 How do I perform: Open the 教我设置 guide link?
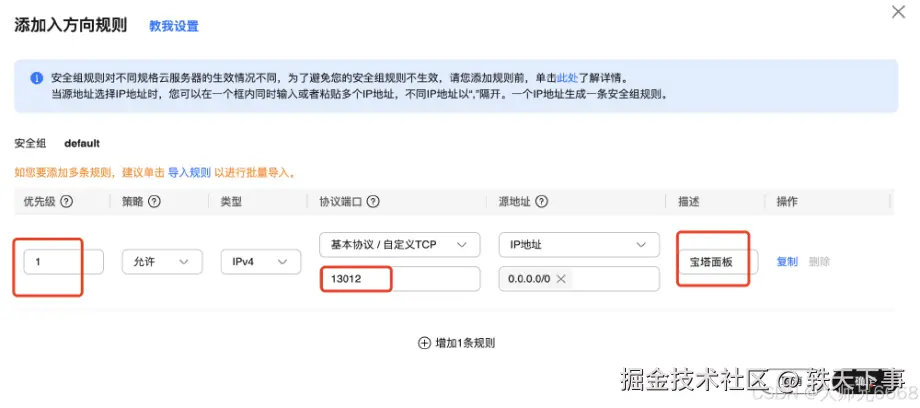pyautogui.click(x=173, y=26)
